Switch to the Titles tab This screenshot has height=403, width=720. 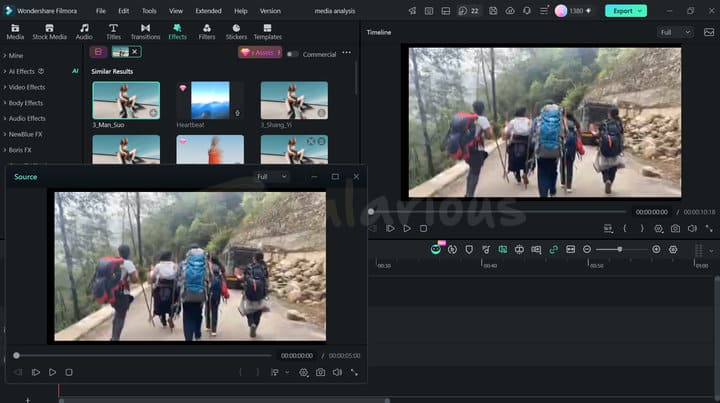coord(113,32)
